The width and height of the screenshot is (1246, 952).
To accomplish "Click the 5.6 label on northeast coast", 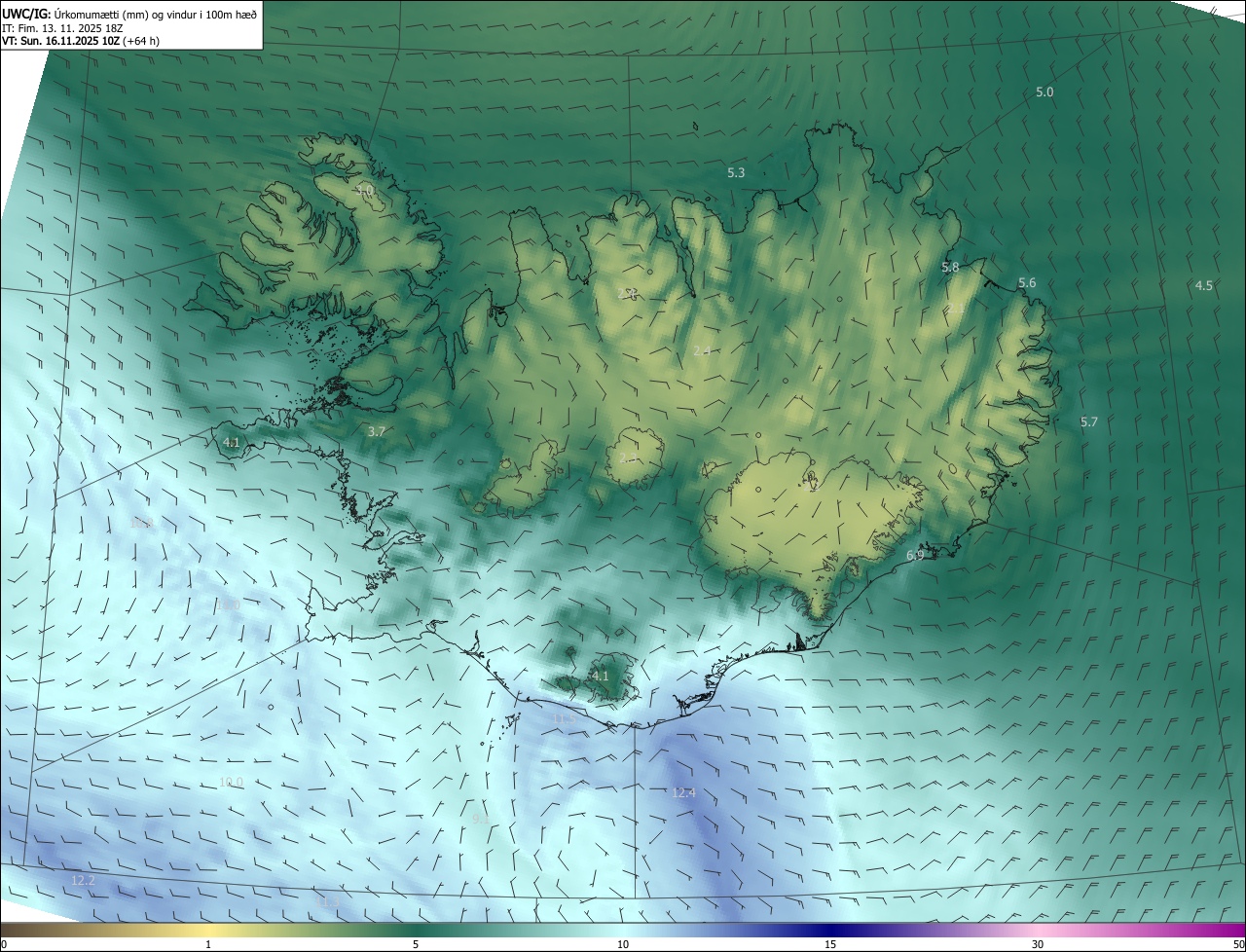I will (x=1027, y=282).
